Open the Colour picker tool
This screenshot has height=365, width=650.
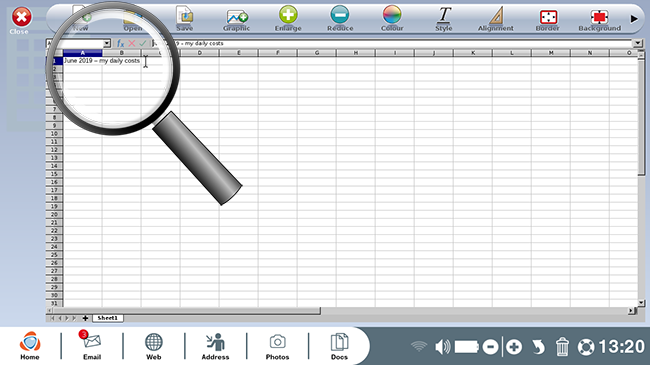[x=392, y=19]
